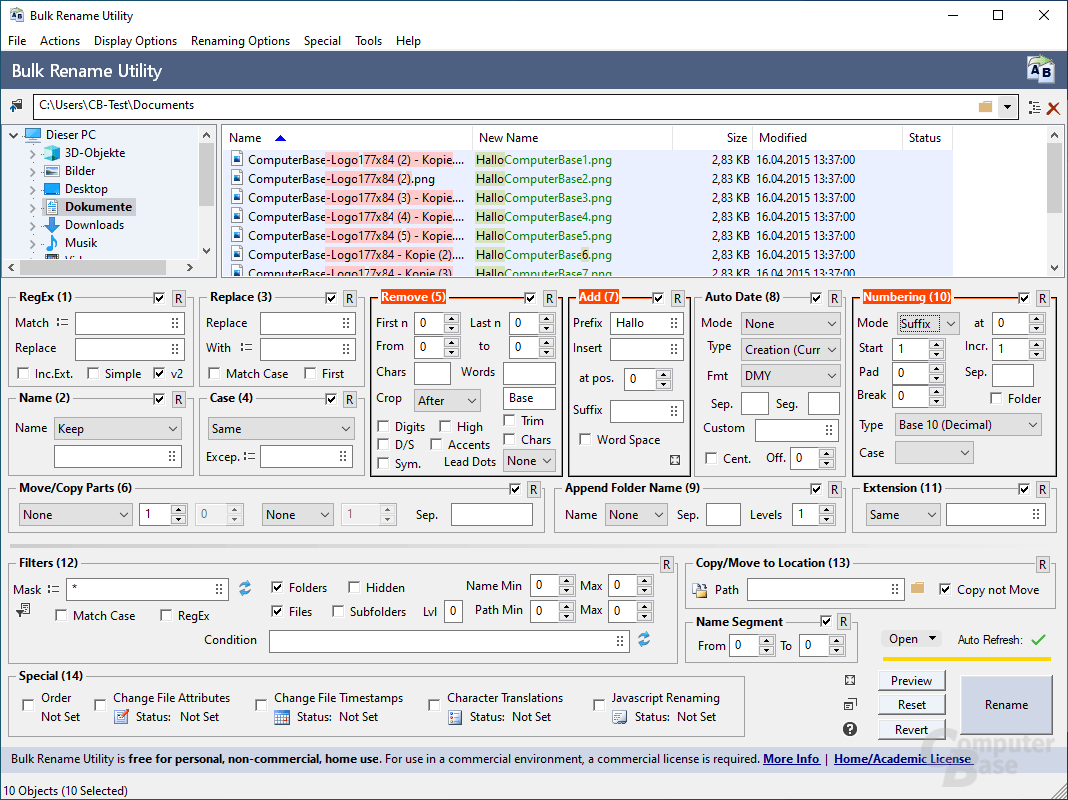Click the Bulk Rename Utility AB logo icon
The width and height of the screenshot is (1068, 800).
(x=1040, y=69)
